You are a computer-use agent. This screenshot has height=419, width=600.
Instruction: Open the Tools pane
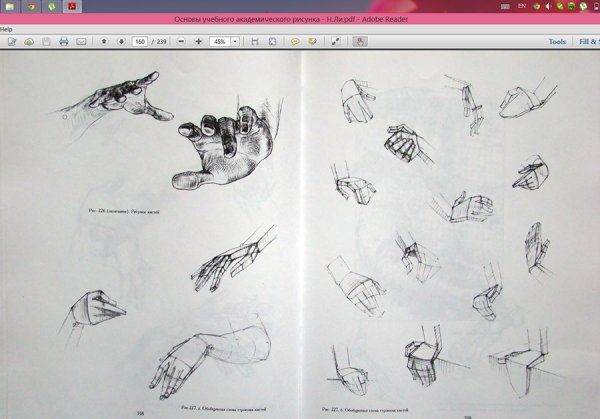pyautogui.click(x=557, y=42)
